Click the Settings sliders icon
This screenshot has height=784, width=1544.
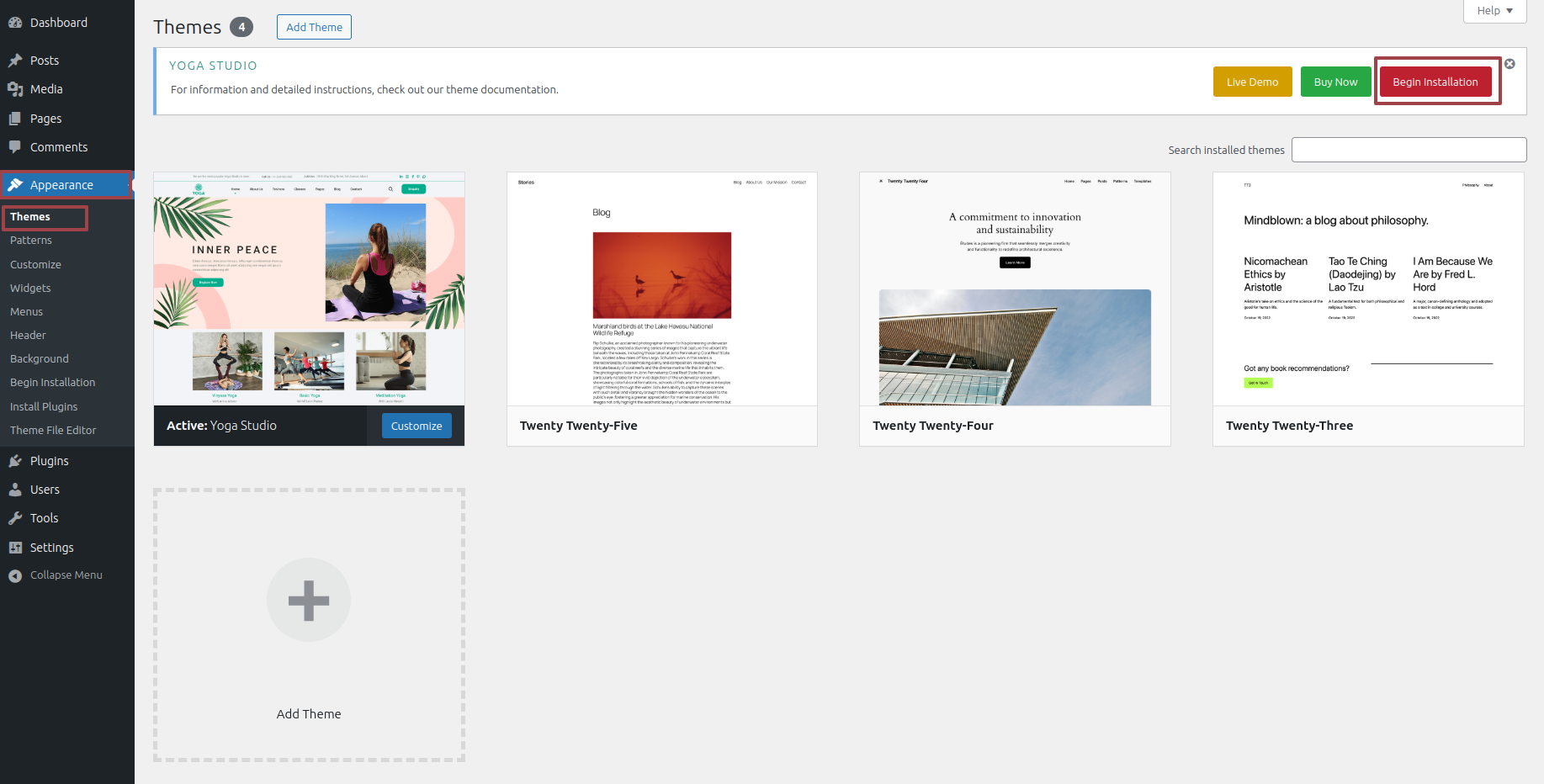click(15, 548)
